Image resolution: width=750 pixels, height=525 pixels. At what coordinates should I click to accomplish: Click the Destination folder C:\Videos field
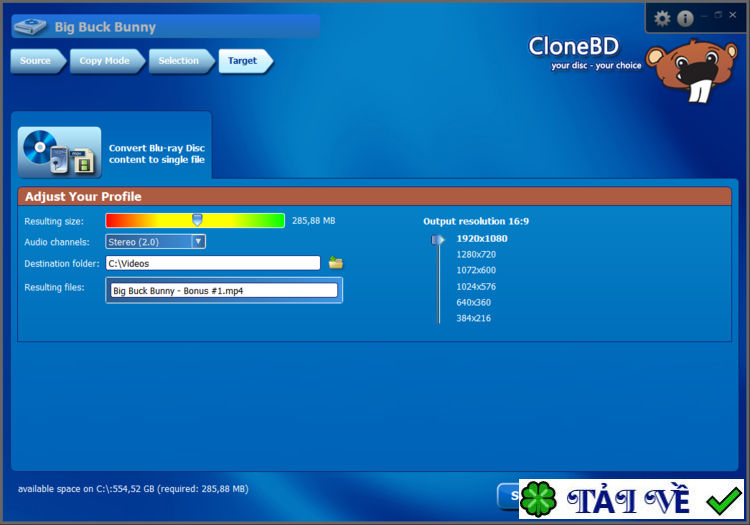coord(213,263)
